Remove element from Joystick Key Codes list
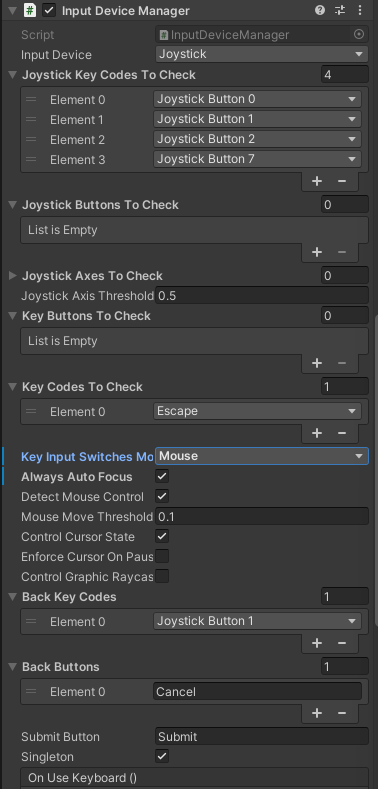Image resolution: width=378 pixels, height=789 pixels. [x=342, y=181]
